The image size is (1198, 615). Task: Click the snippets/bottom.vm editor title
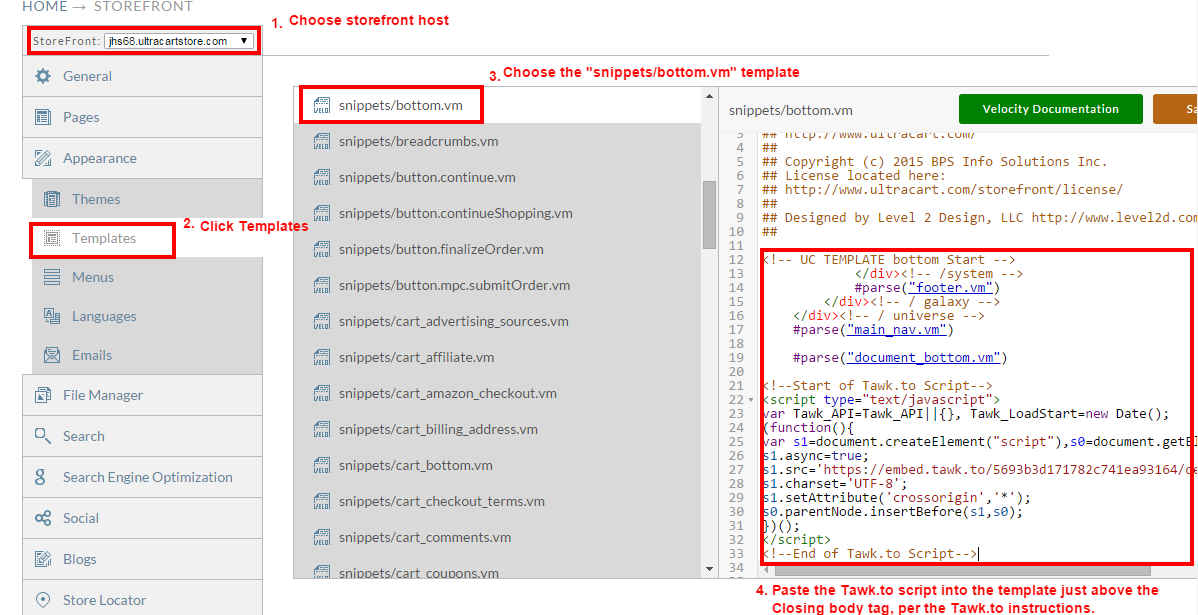pyautogui.click(x=791, y=110)
